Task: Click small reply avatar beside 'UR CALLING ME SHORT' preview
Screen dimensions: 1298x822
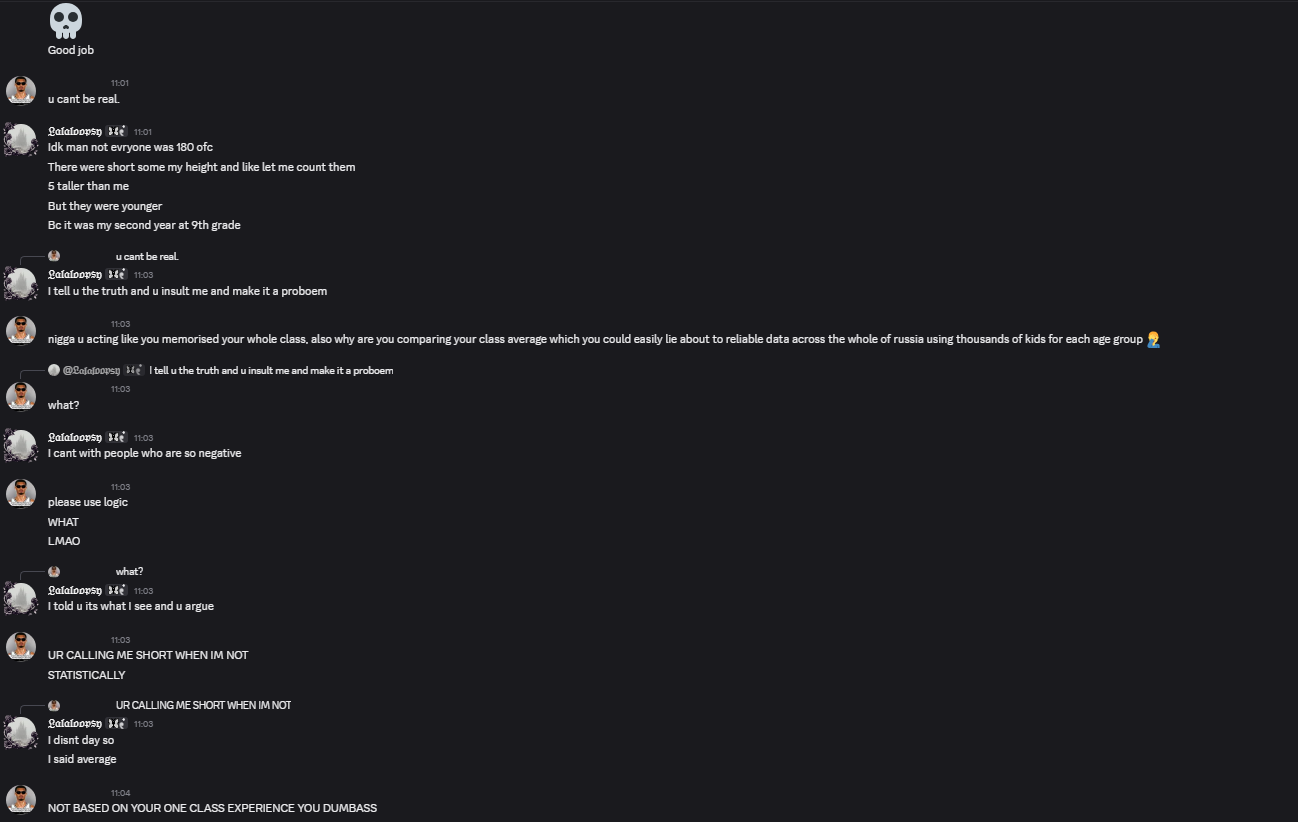Action: click(54, 705)
